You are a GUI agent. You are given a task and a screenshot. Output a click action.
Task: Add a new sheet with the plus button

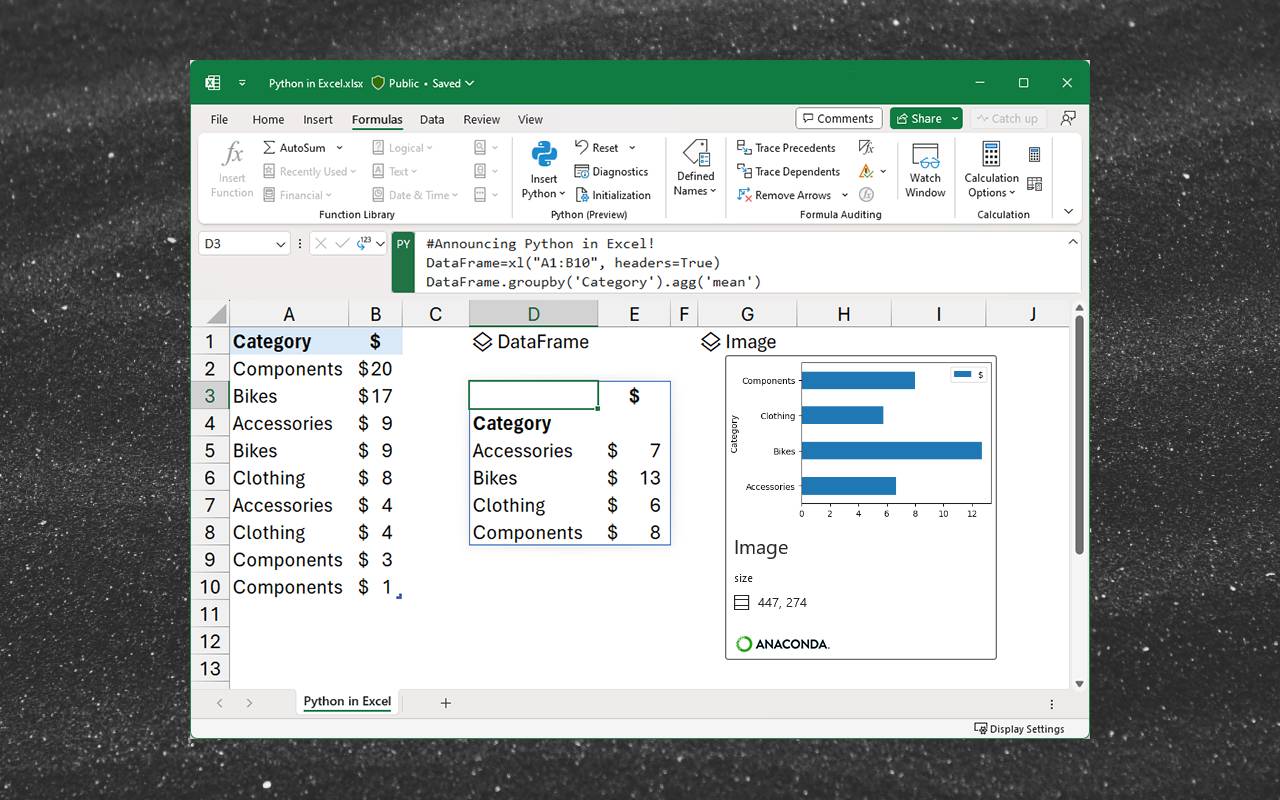(x=445, y=701)
